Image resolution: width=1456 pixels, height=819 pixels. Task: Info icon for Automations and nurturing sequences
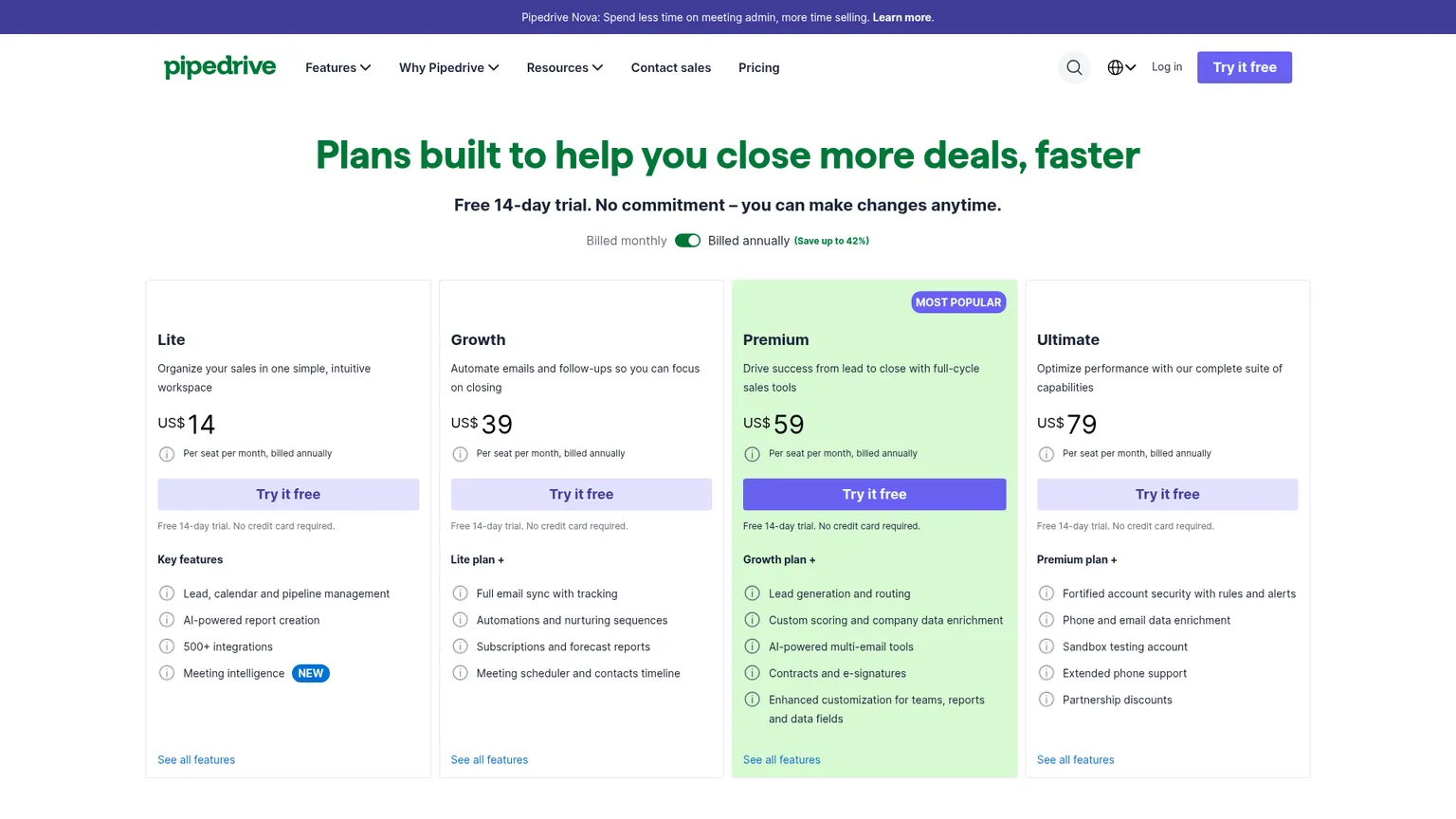click(460, 620)
